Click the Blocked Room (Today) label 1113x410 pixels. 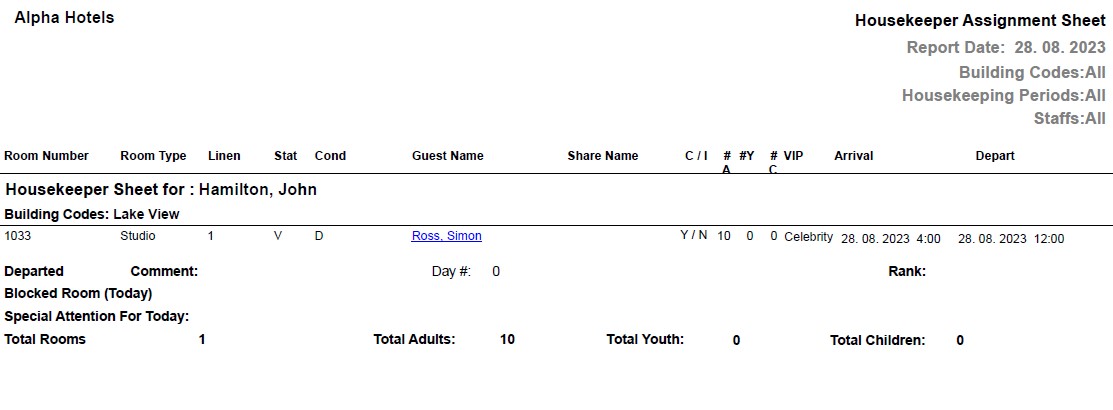point(78,294)
